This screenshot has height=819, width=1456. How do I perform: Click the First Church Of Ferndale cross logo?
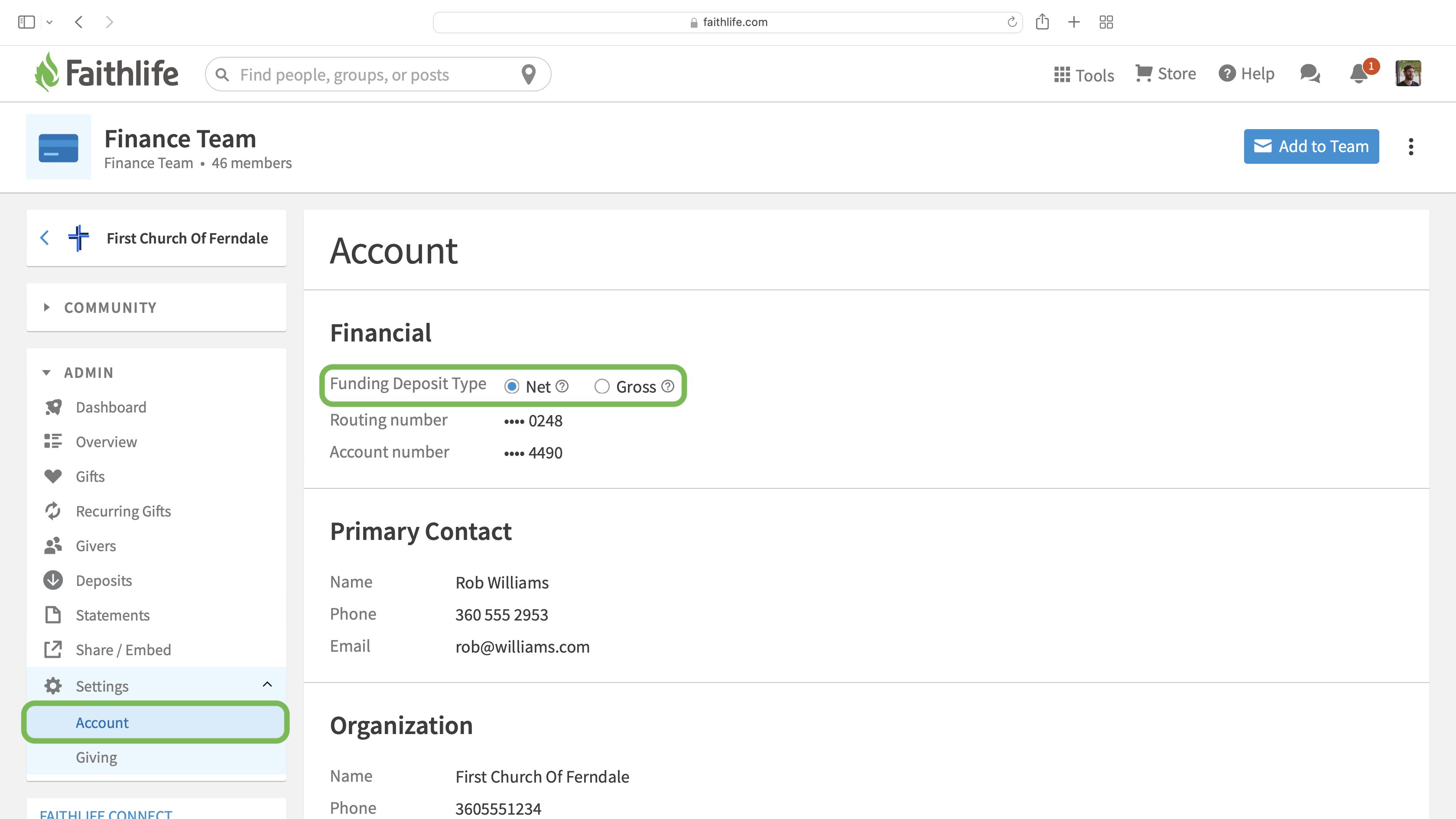click(x=78, y=238)
